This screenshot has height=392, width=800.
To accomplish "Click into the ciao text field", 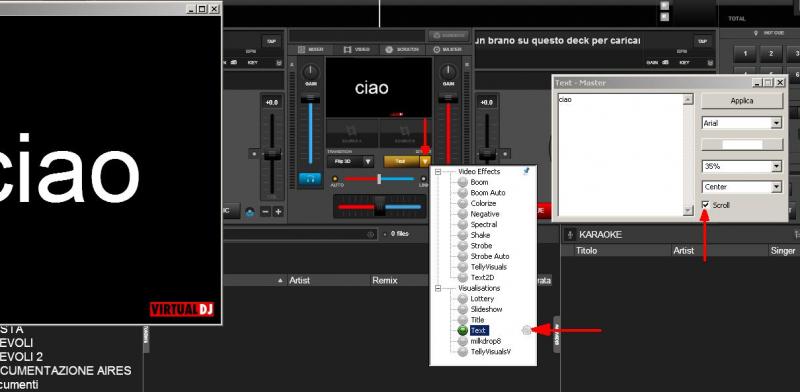I will [620, 155].
